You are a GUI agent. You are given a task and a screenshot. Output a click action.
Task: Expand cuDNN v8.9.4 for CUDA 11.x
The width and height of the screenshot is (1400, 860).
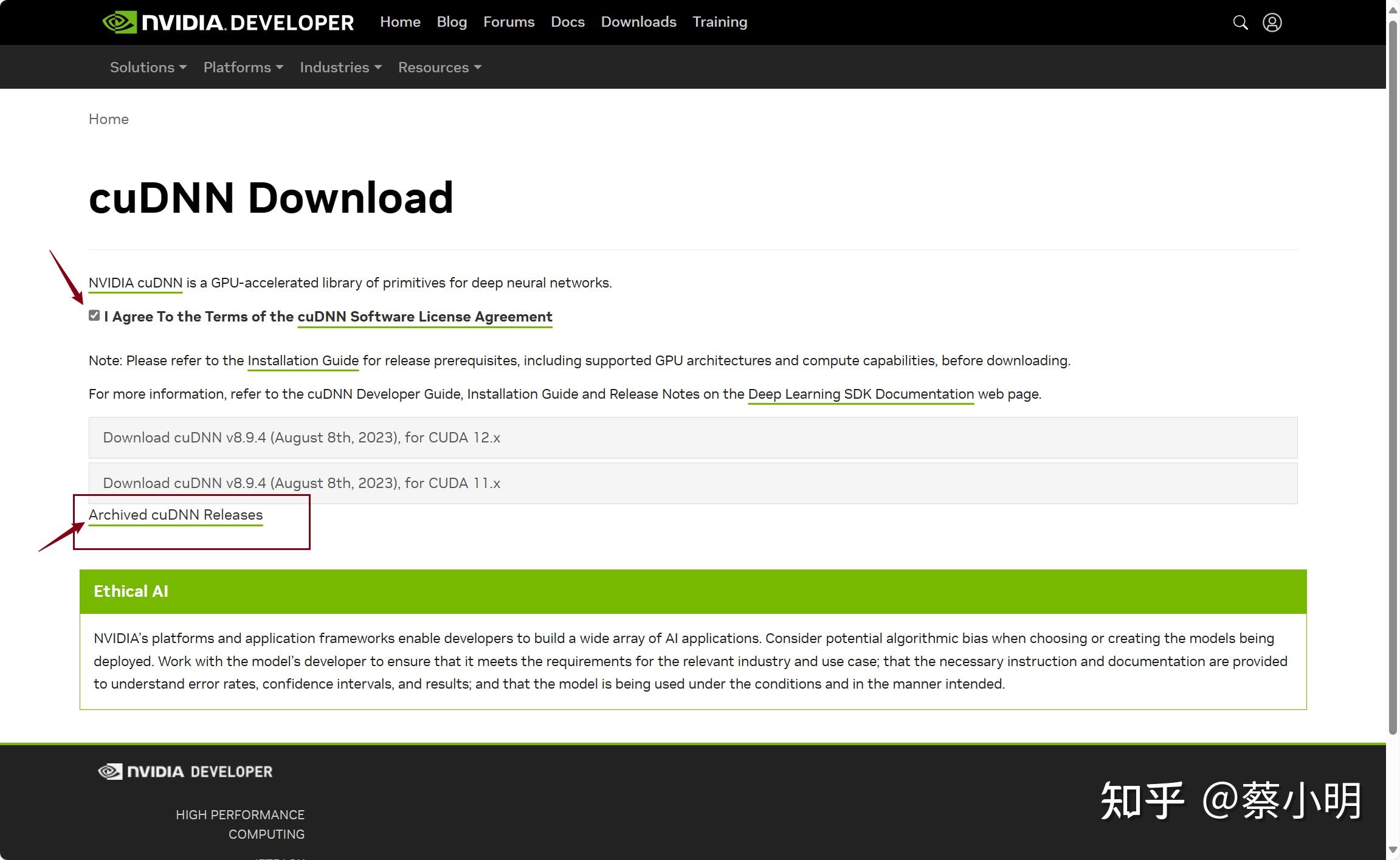[693, 483]
